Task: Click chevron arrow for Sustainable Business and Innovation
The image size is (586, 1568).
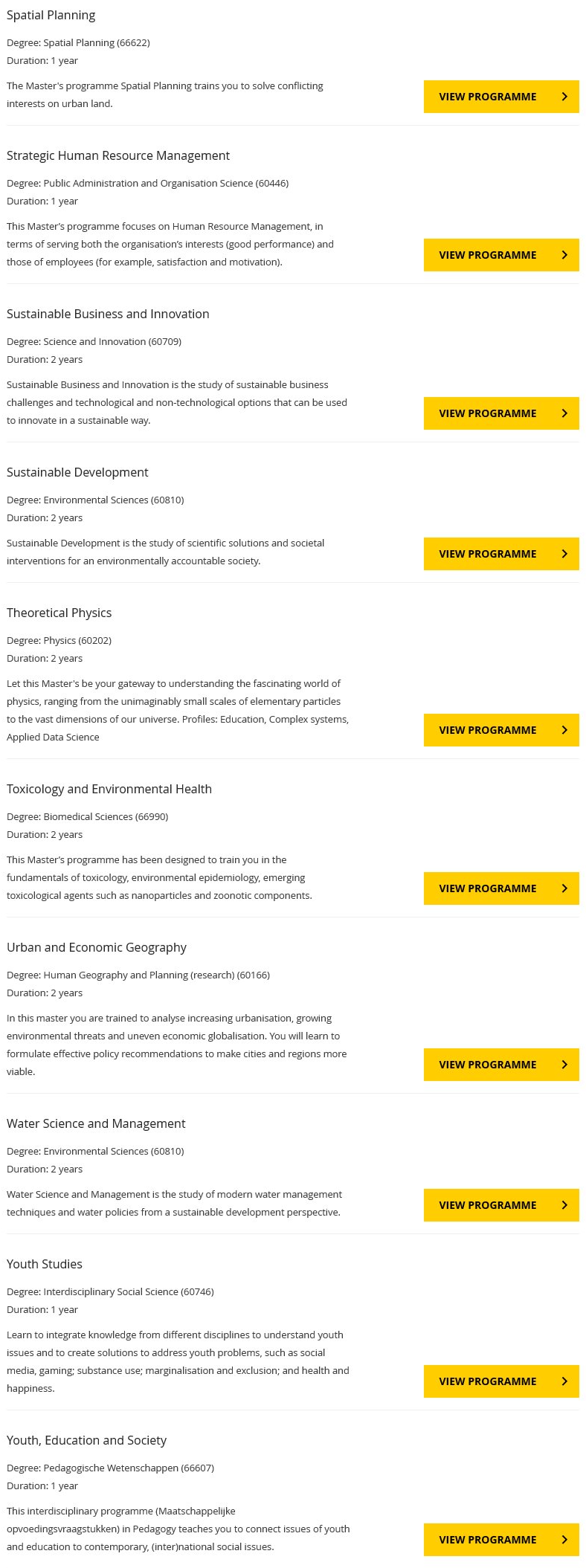Action: 564,413
